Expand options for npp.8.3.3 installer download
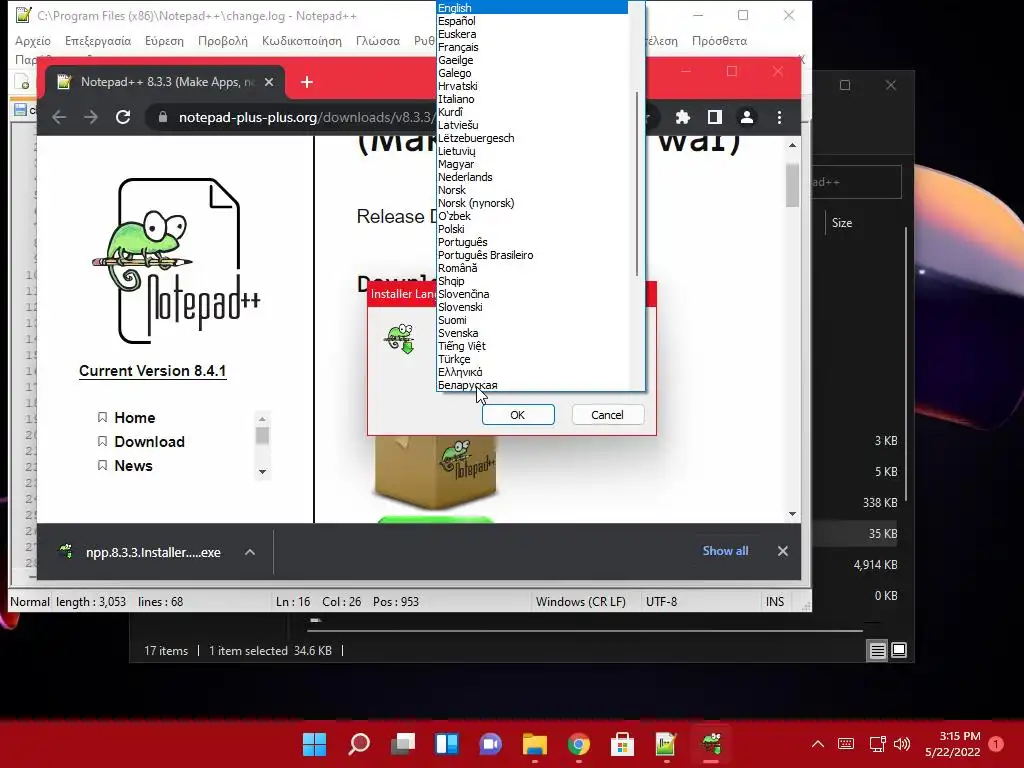Image resolution: width=1024 pixels, height=768 pixels. [x=249, y=552]
